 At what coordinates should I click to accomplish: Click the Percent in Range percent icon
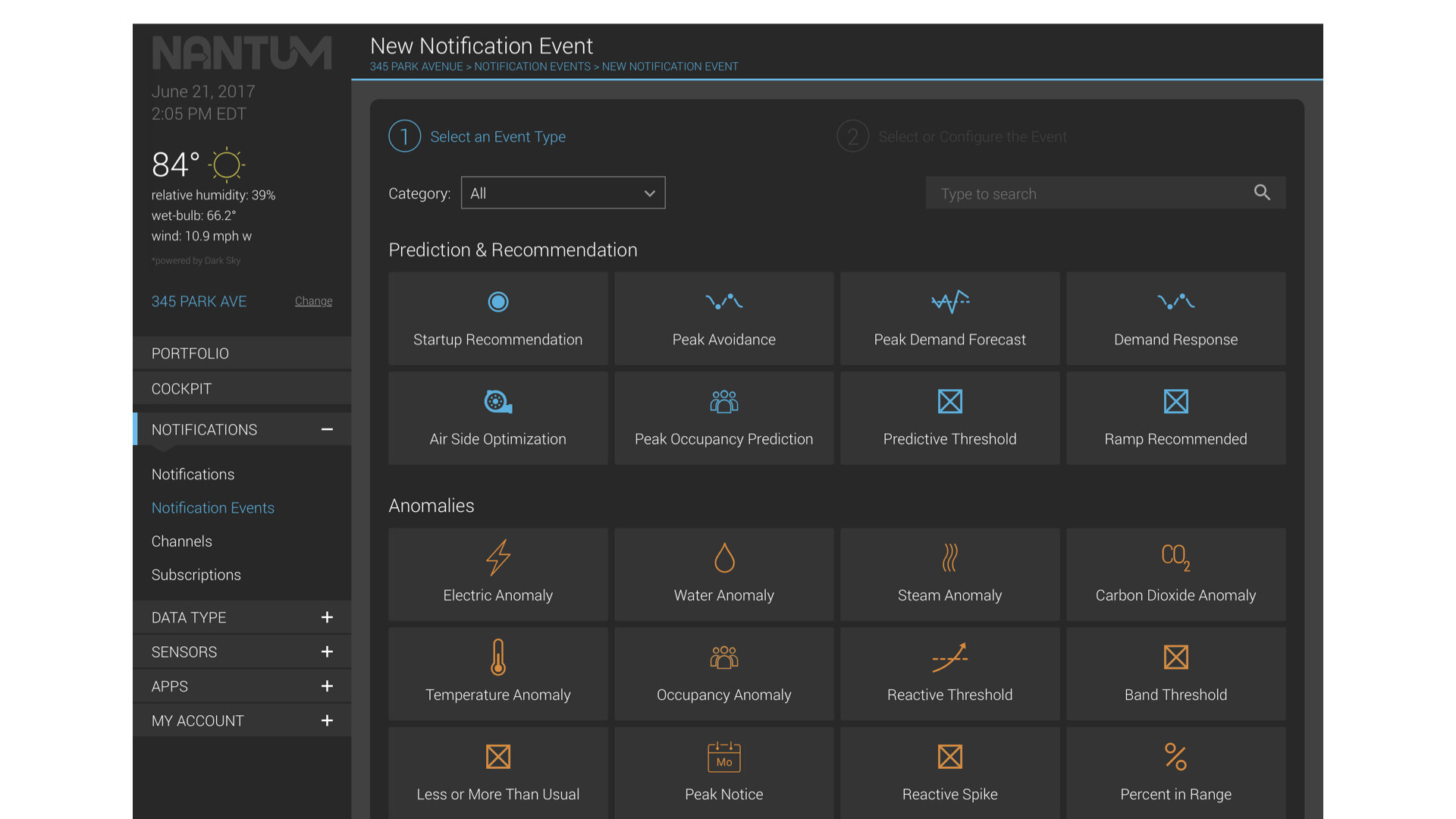1176,756
